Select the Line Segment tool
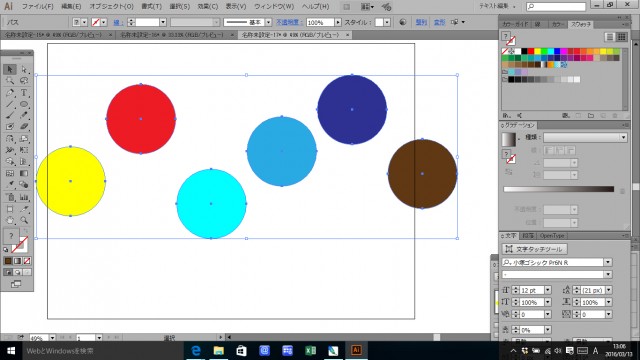 coord(10,104)
